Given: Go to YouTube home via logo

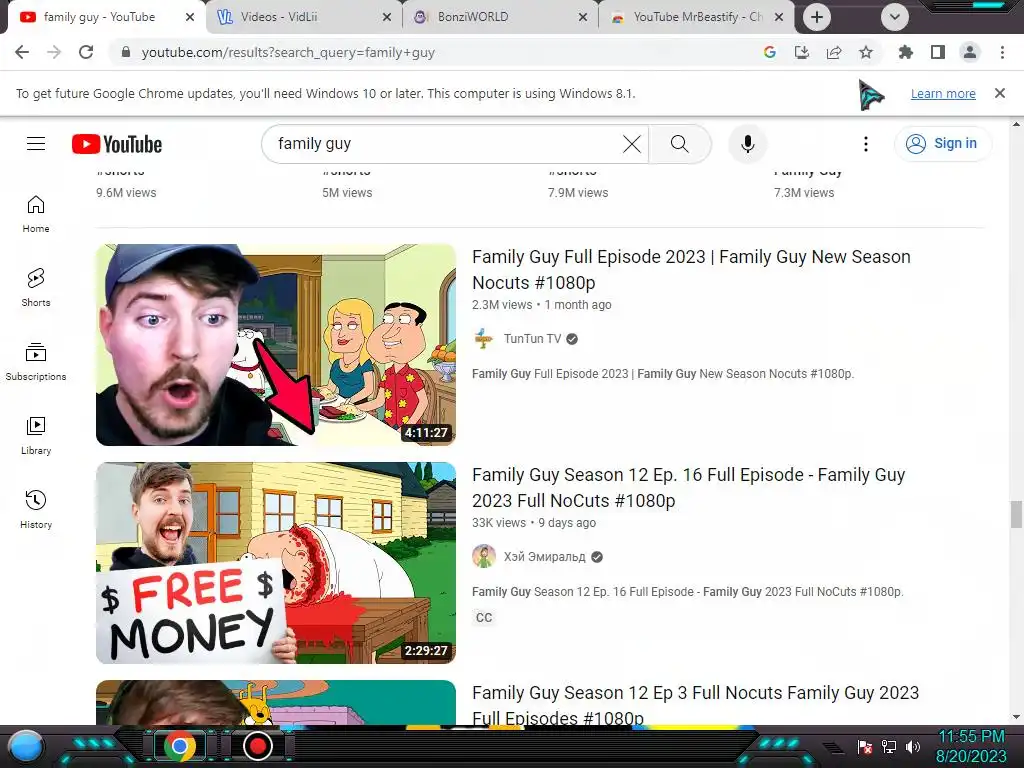Looking at the screenshot, I should click(117, 144).
